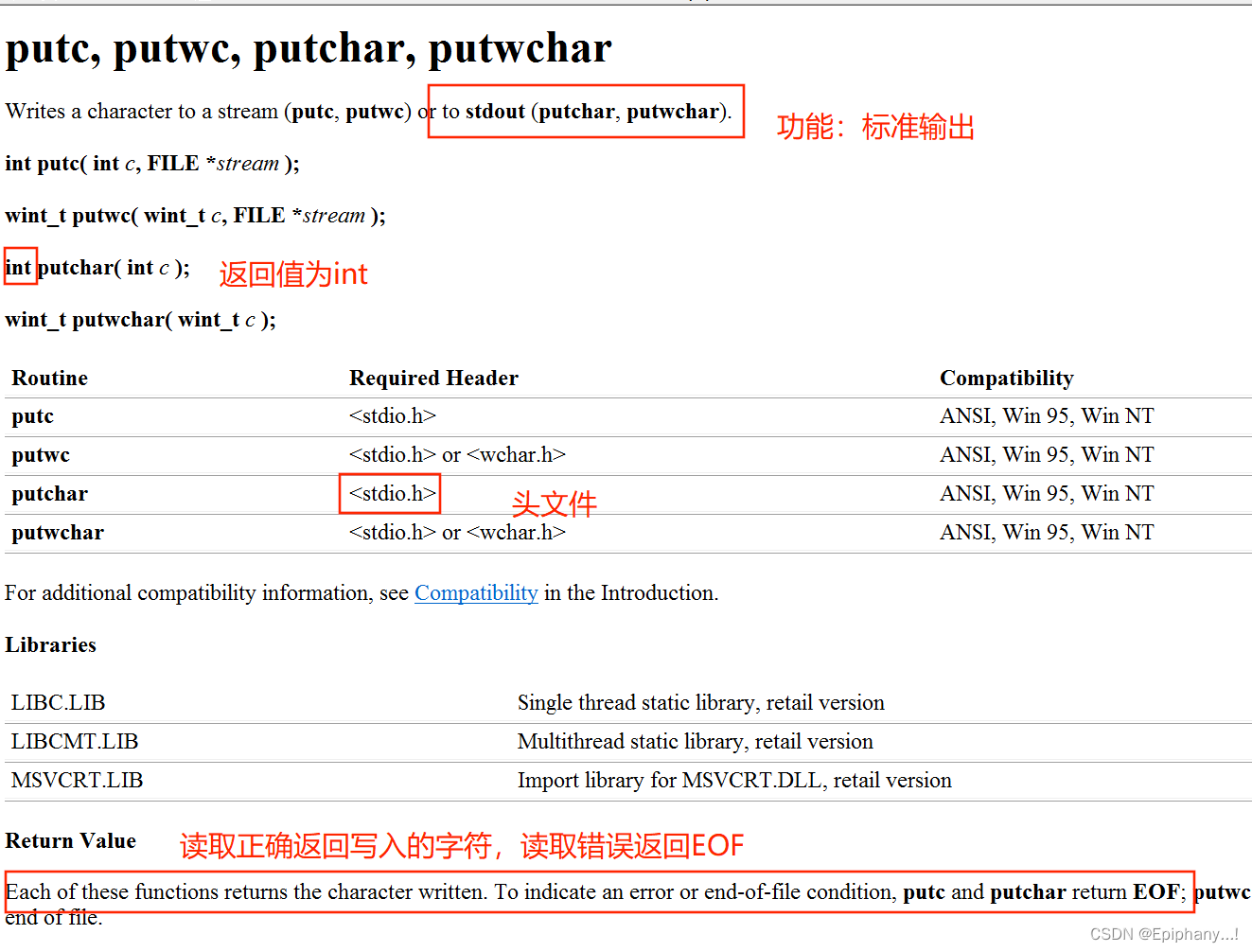Open the Compatibility link in the Introduction sentence
1252x952 pixels.
point(476,593)
